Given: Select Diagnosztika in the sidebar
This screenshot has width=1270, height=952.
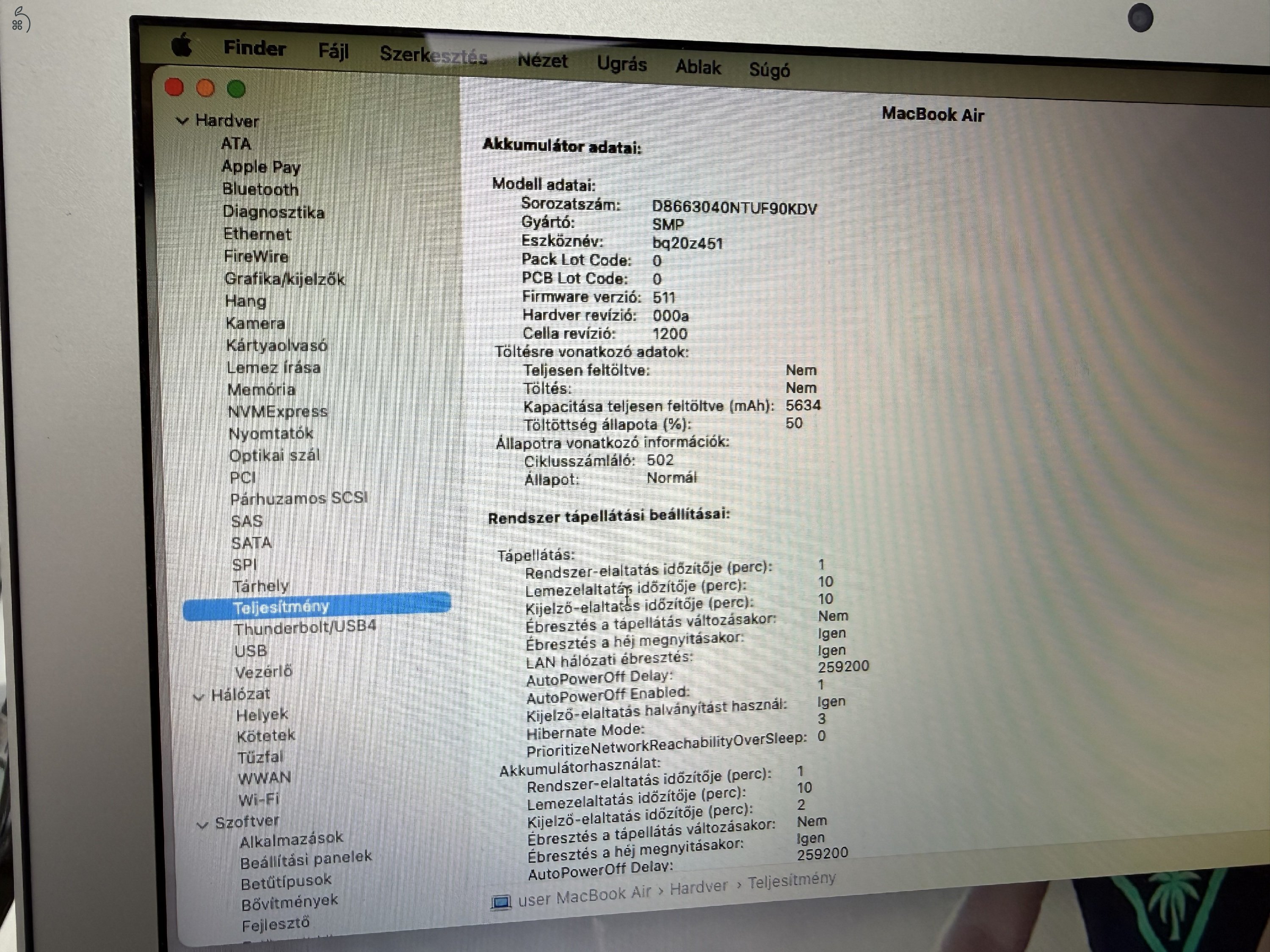Looking at the screenshot, I should (x=273, y=212).
